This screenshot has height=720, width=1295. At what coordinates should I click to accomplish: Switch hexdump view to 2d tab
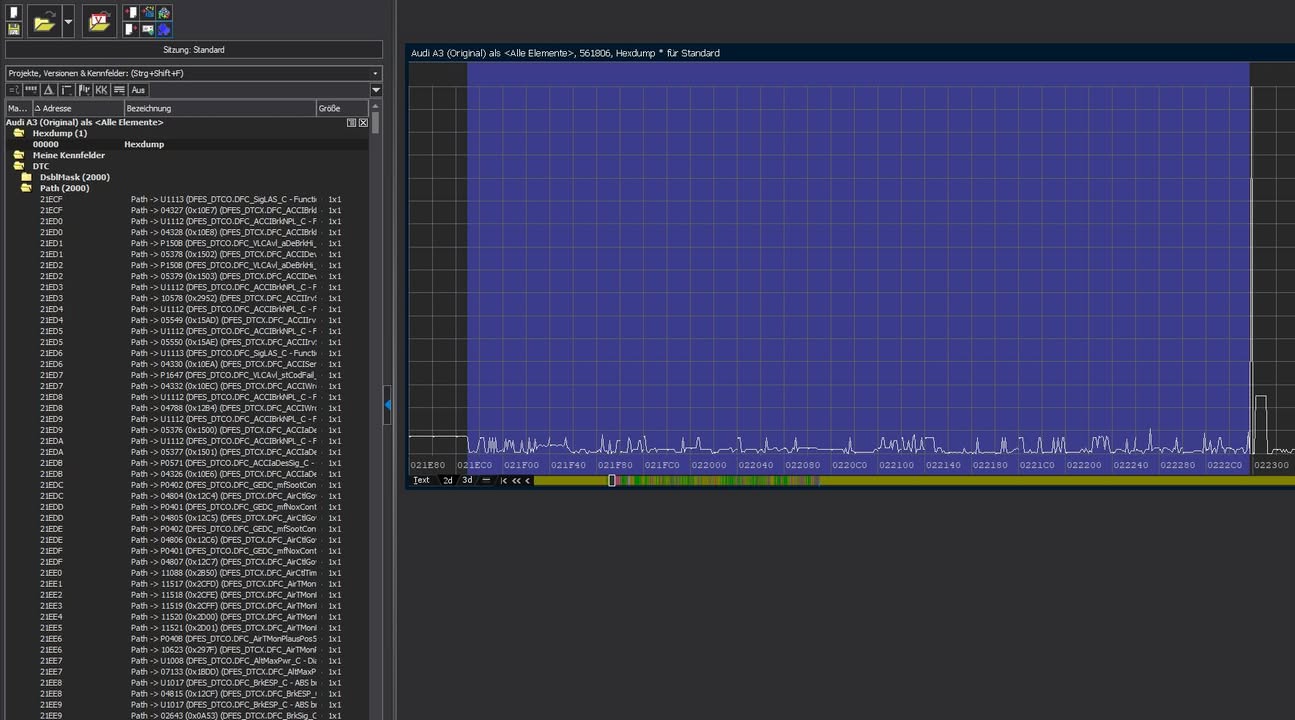click(x=448, y=480)
